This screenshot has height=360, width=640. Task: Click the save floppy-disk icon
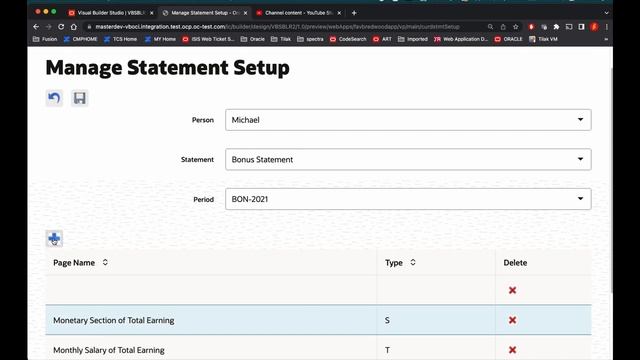pos(80,98)
